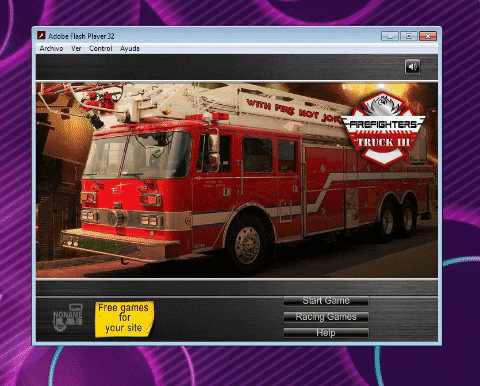Click the NONAME LAB logo
The image size is (480, 386).
click(x=68, y=317)
